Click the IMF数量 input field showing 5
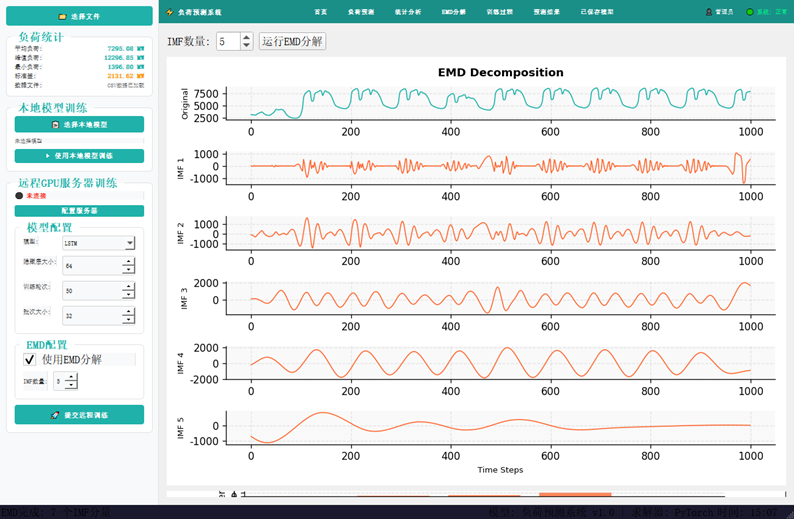Image resolution: width=794 pixels, height=519 pixels. click(x=228, y=41)
